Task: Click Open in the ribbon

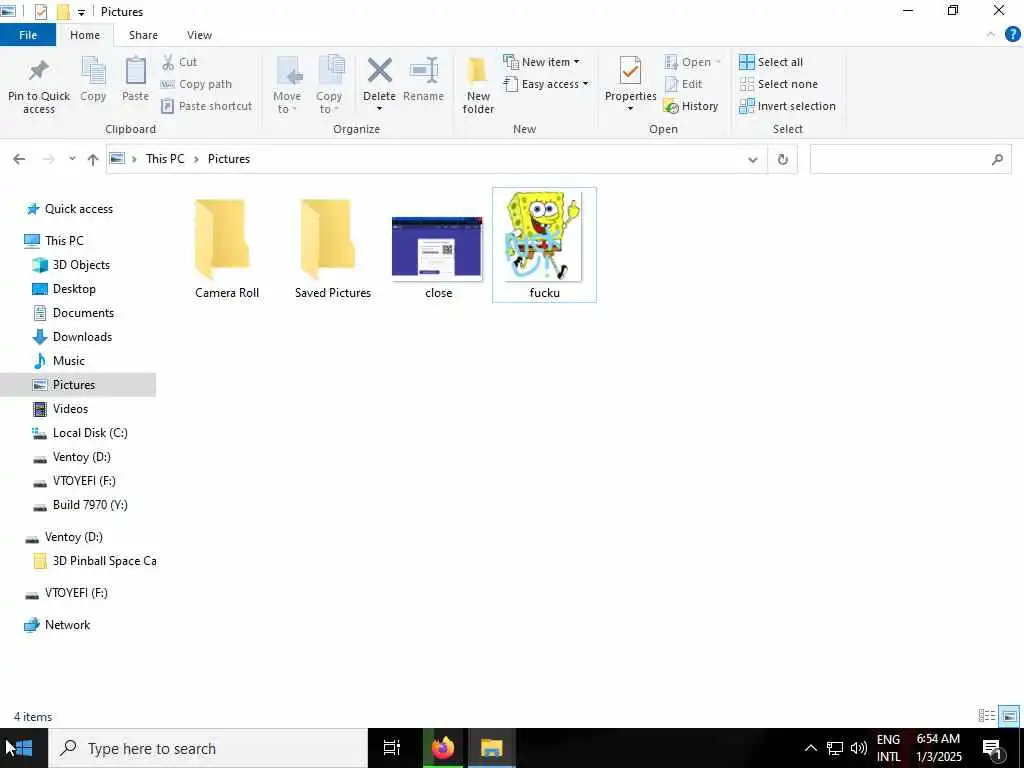Action: (692, 62)
